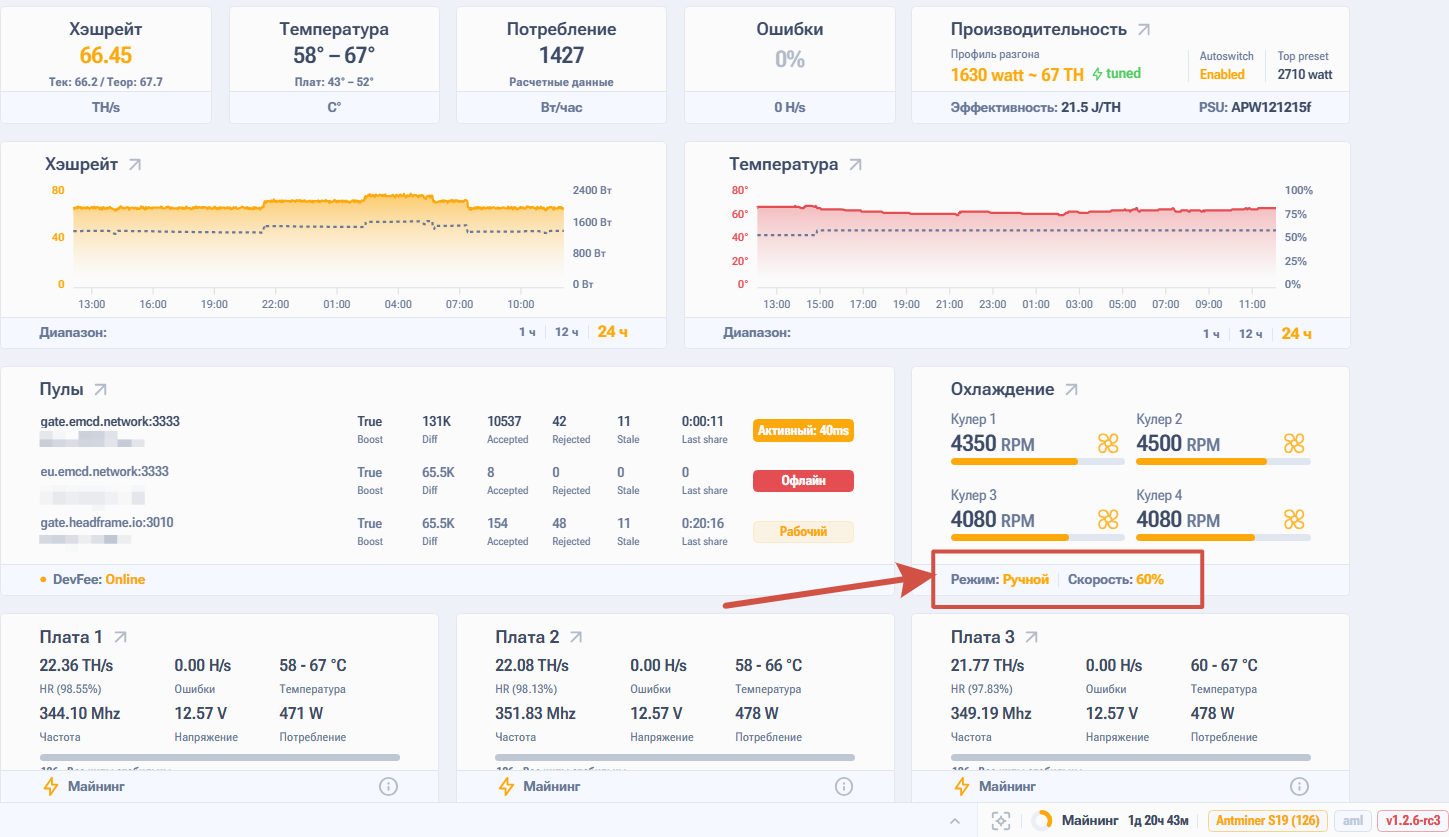Select pool gate.emcd.network:3333
The height and width of the screenshot is (837, 1449).
point(110,421)
